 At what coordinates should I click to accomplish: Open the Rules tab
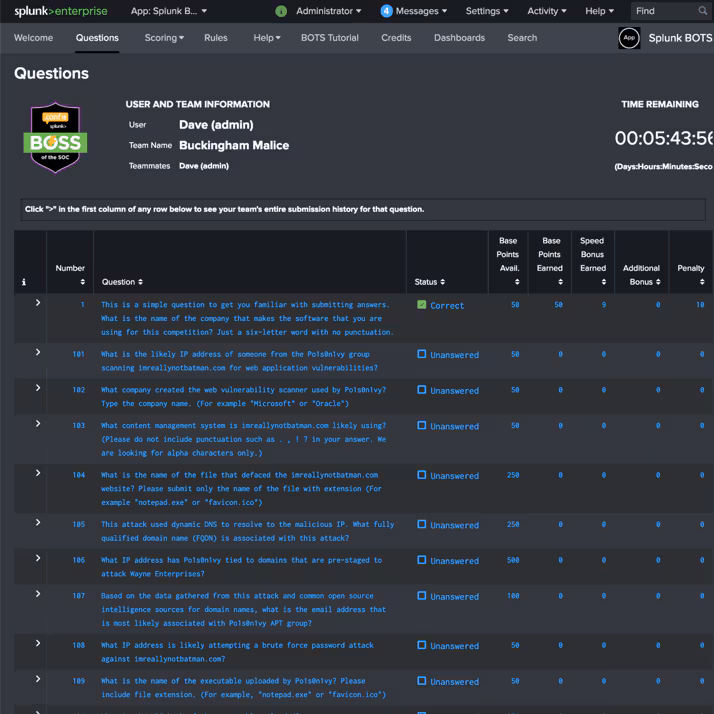coord(215,38)
